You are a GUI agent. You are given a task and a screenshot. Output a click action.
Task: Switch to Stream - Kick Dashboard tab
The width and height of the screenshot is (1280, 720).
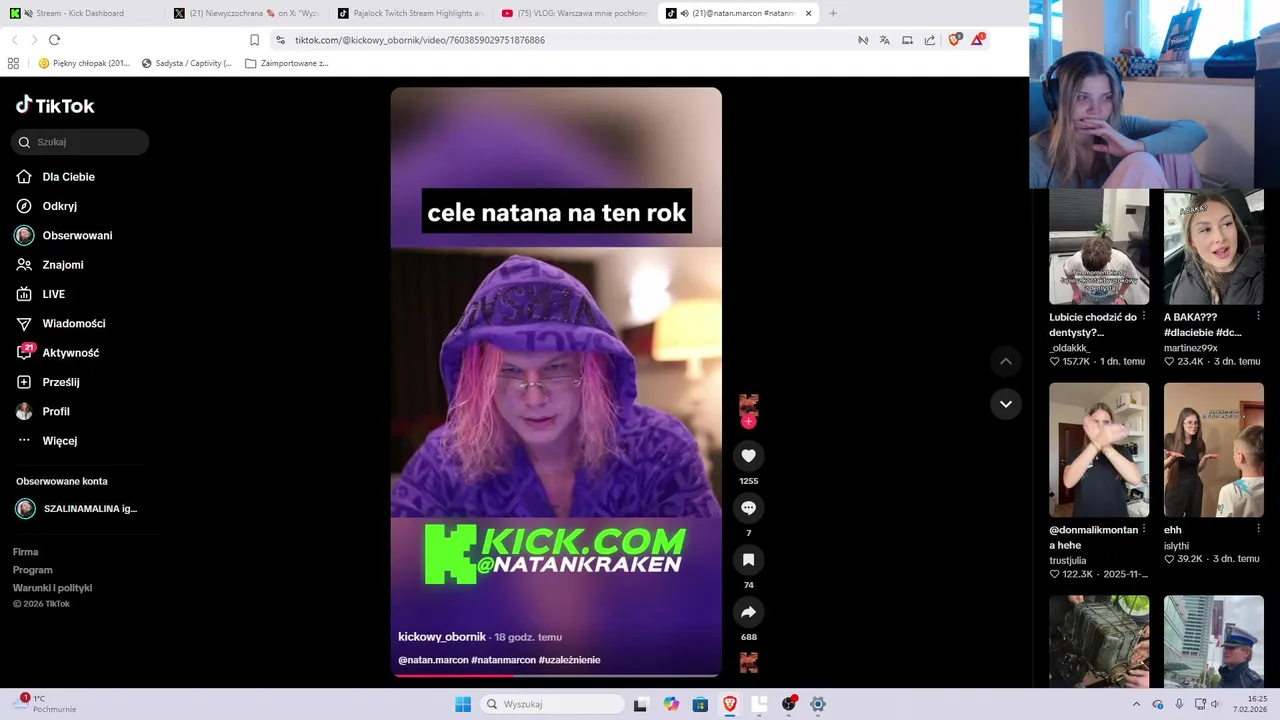pyautogui.click(x=80, y=13)
